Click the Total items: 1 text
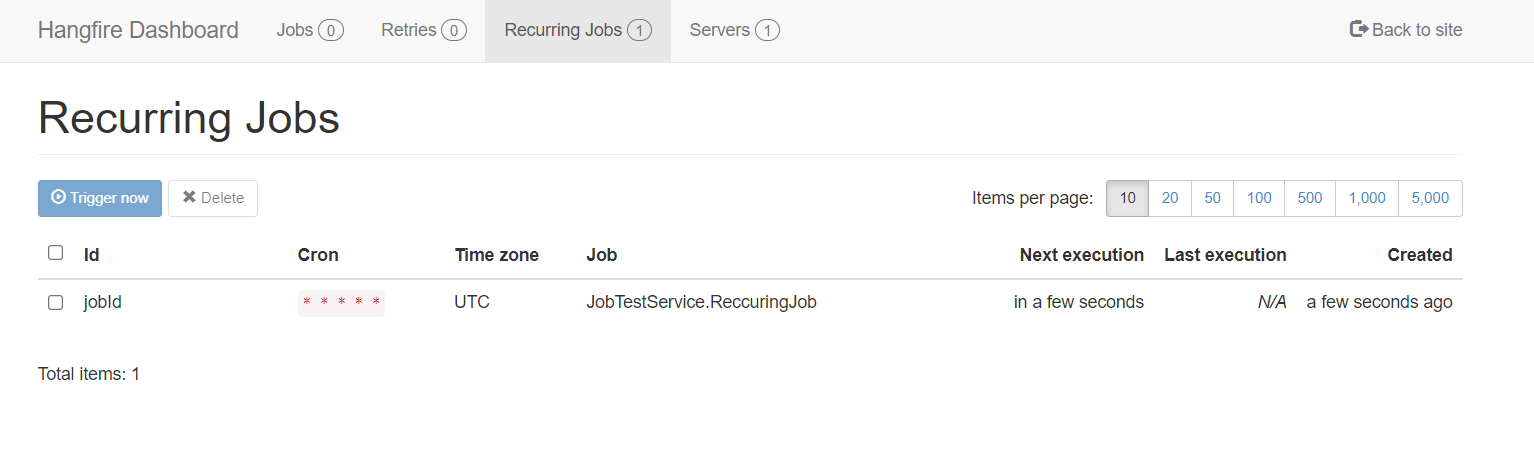1534x470 pixels. (x=89, y=374)
